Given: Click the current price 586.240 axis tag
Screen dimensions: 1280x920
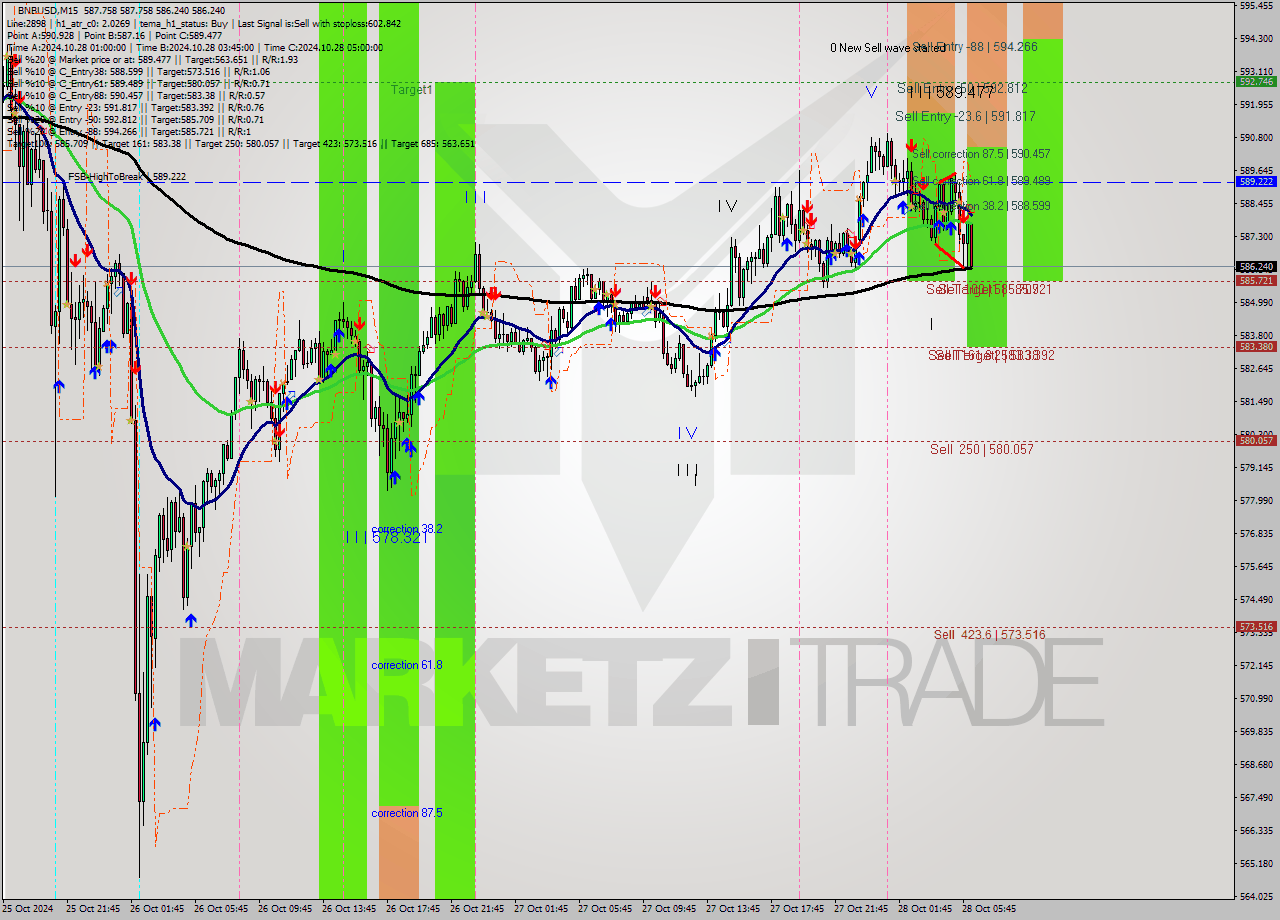Looking at the screenshot, I should click(1256, 267).
